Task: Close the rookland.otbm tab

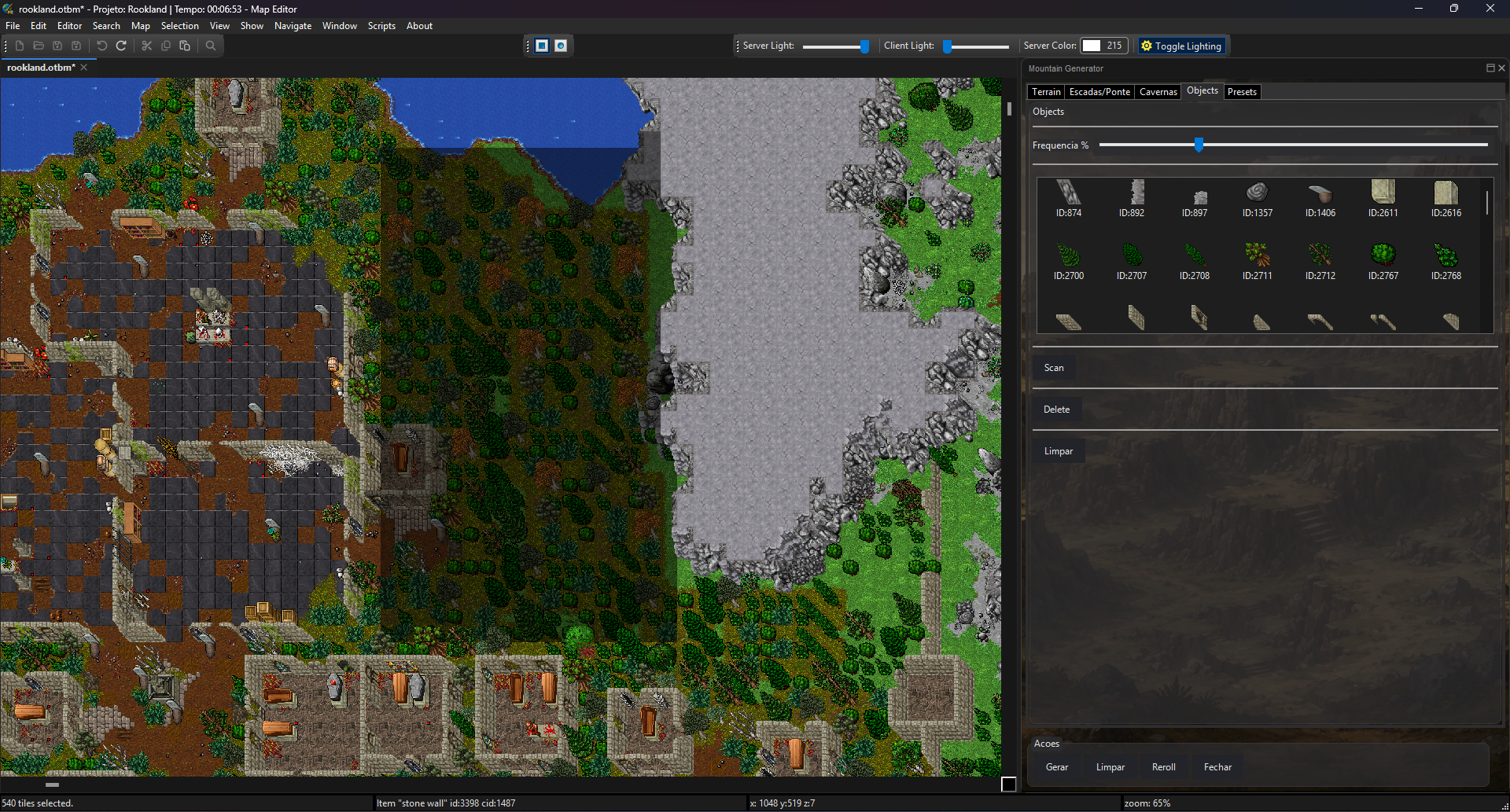Action: pos(84,68)
